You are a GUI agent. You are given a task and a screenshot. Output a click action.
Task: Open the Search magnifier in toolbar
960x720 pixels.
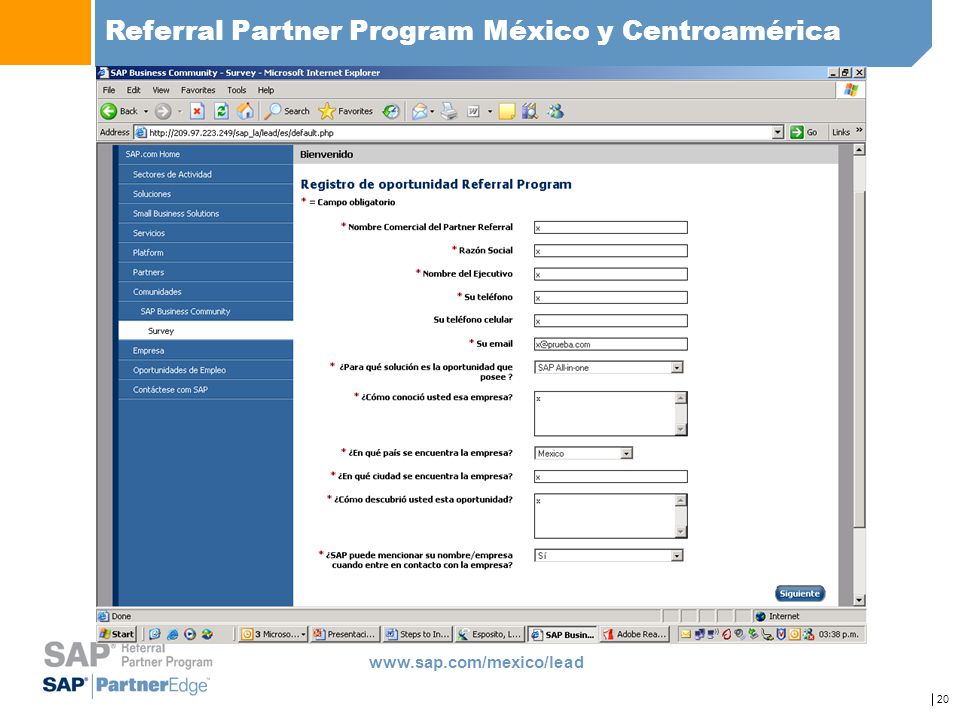pyautogui.click(x=272, y=111)
